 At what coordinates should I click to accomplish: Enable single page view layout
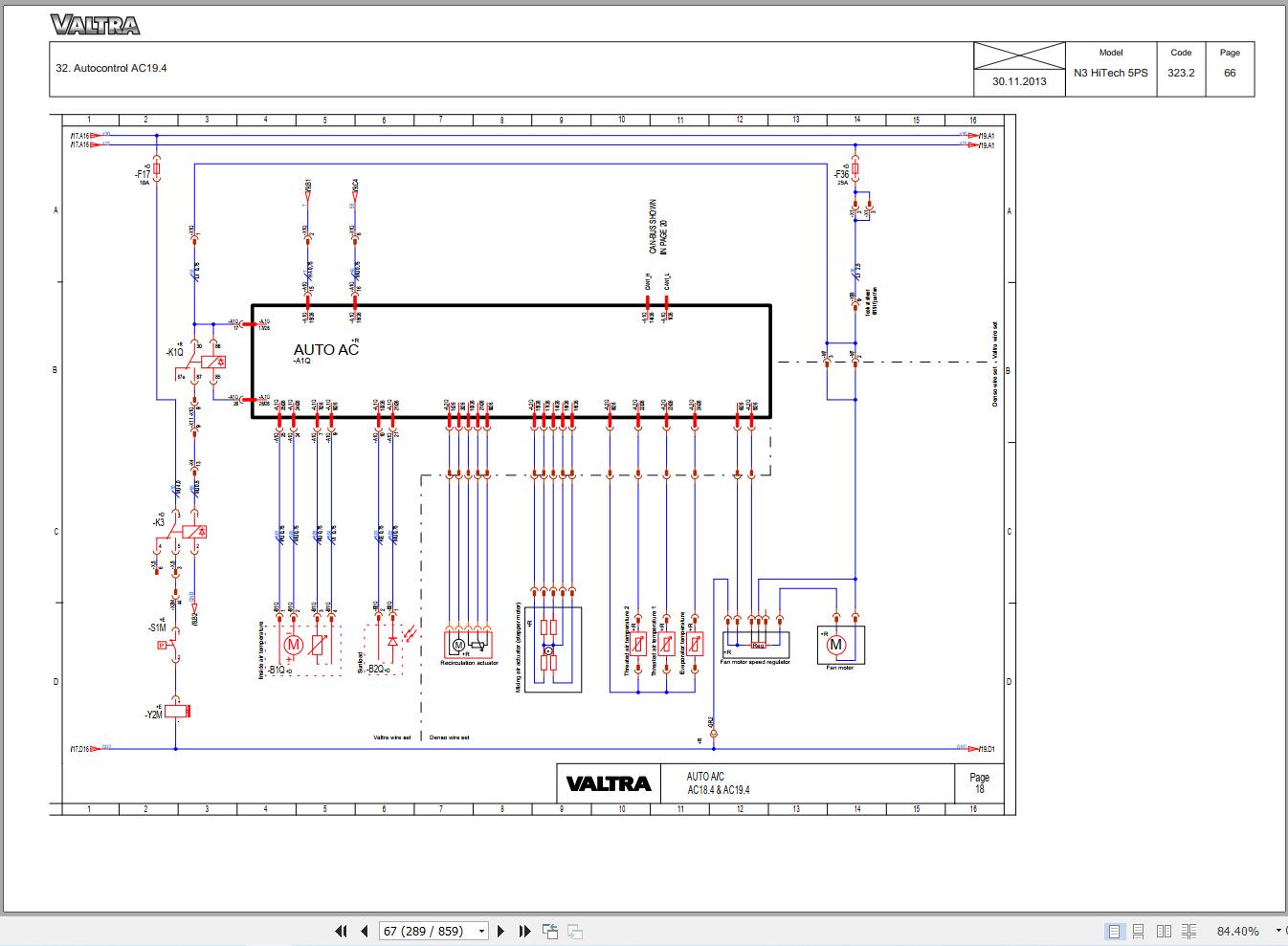click(1114, 931)
